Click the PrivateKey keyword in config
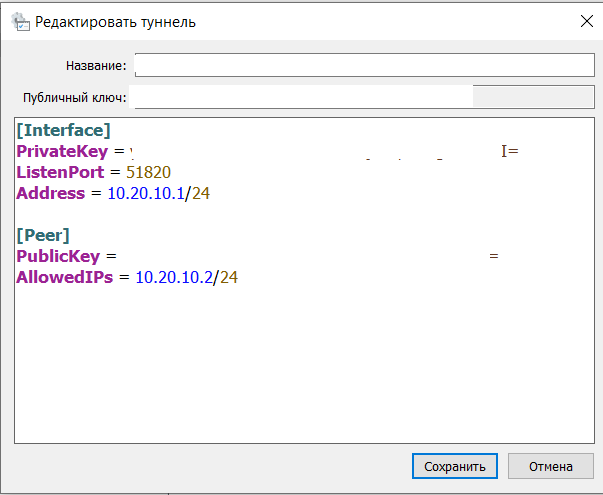The height and width of the screenshot is (495, 603). coord(62,151)
